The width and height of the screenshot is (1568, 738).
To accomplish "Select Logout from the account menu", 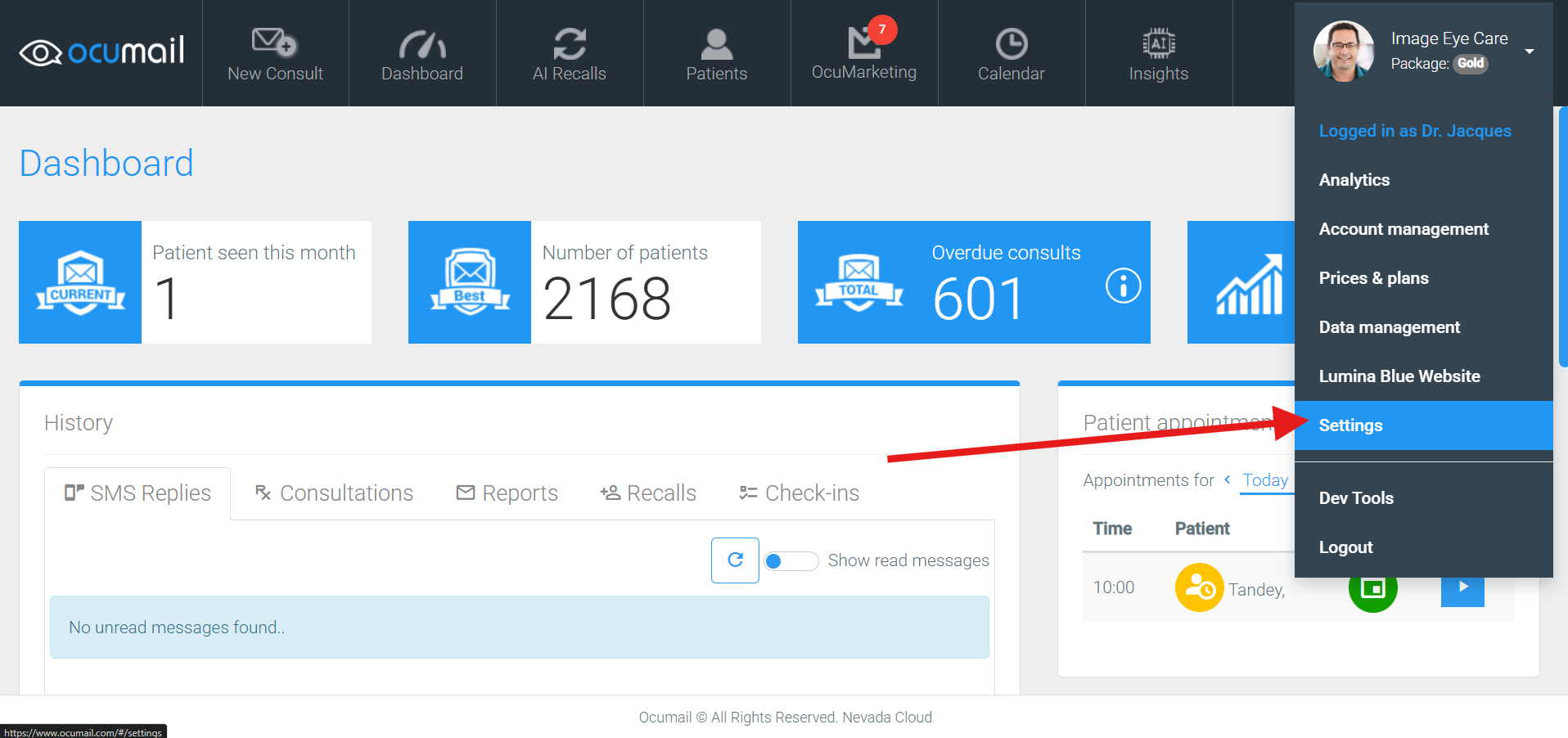I will click(x=1424, y=547).
